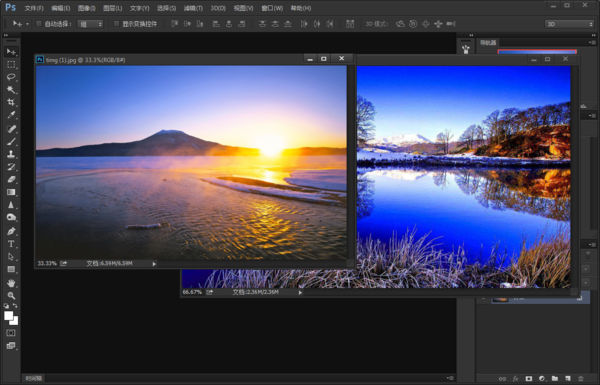600x385 pixels.
Task: Create new fill or adjustment layer
Action: click(541, 378)
